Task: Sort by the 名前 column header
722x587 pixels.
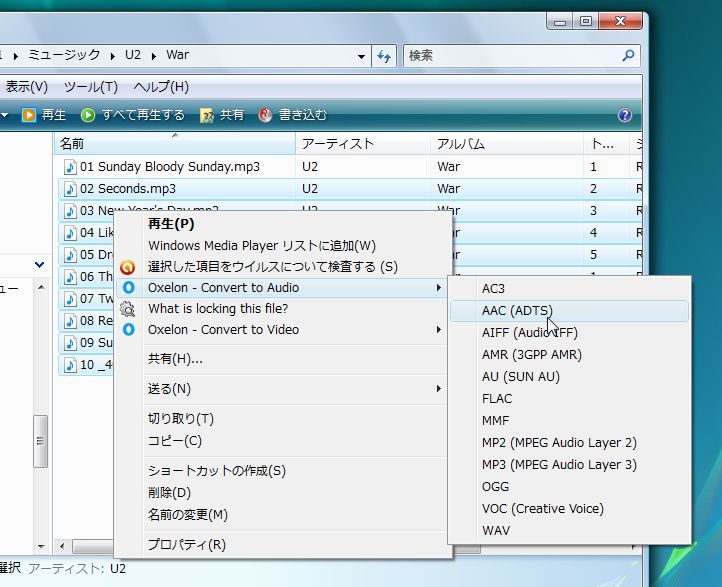Action: click(175, 144)
